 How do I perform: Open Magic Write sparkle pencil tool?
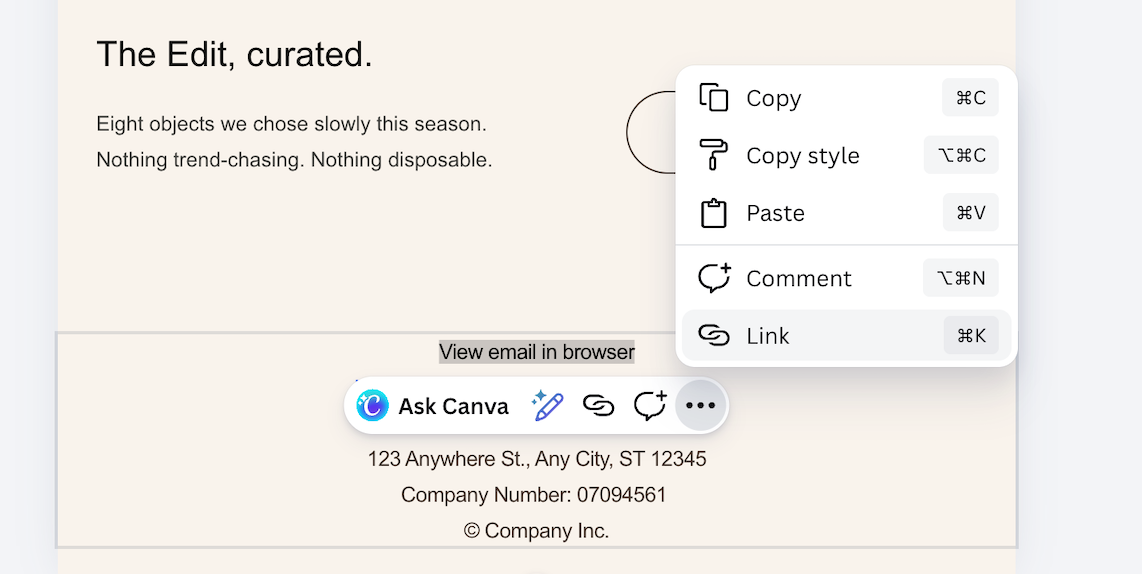pos(547,405)
